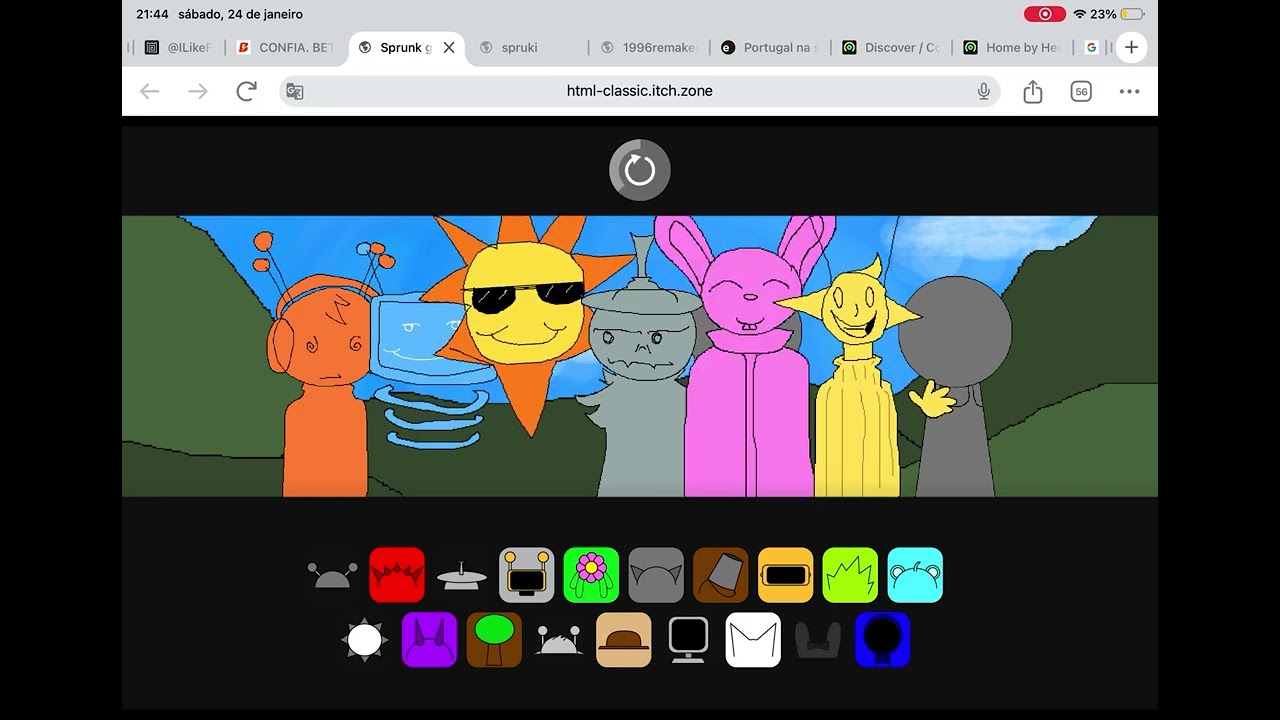1280x720 pixels.
Task: Open the browser three-dots menu
Action: (x=1129, y=91)
